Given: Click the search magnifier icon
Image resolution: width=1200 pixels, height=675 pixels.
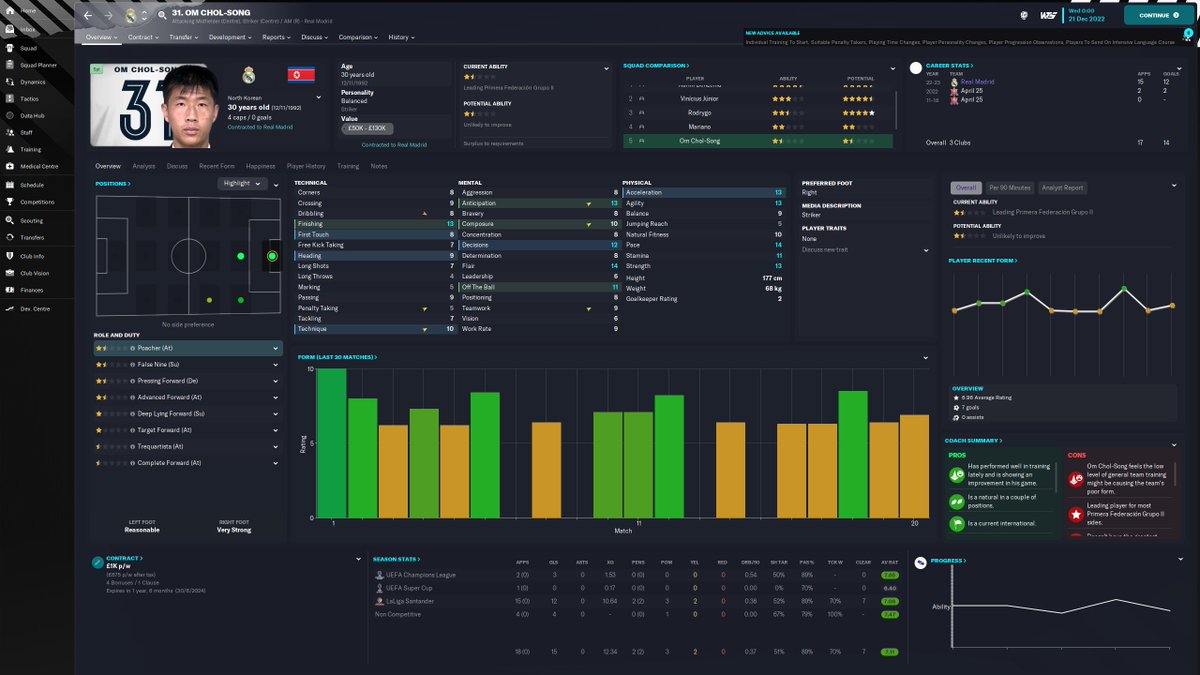Looking at the screenshot, I should click(162, 15).
